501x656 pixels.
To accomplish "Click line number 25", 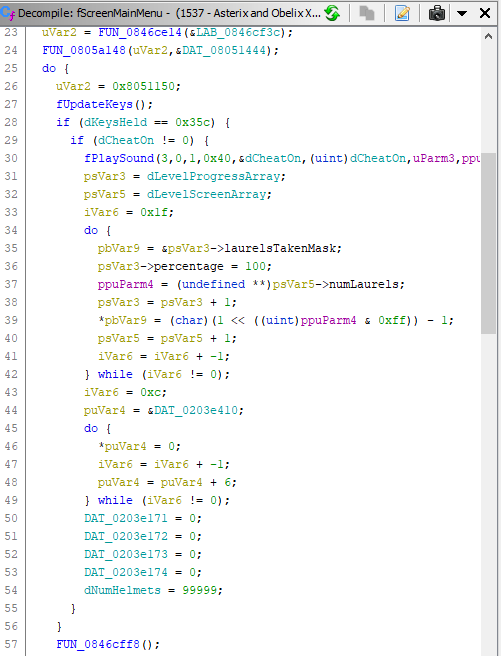I will click(11, 68).
